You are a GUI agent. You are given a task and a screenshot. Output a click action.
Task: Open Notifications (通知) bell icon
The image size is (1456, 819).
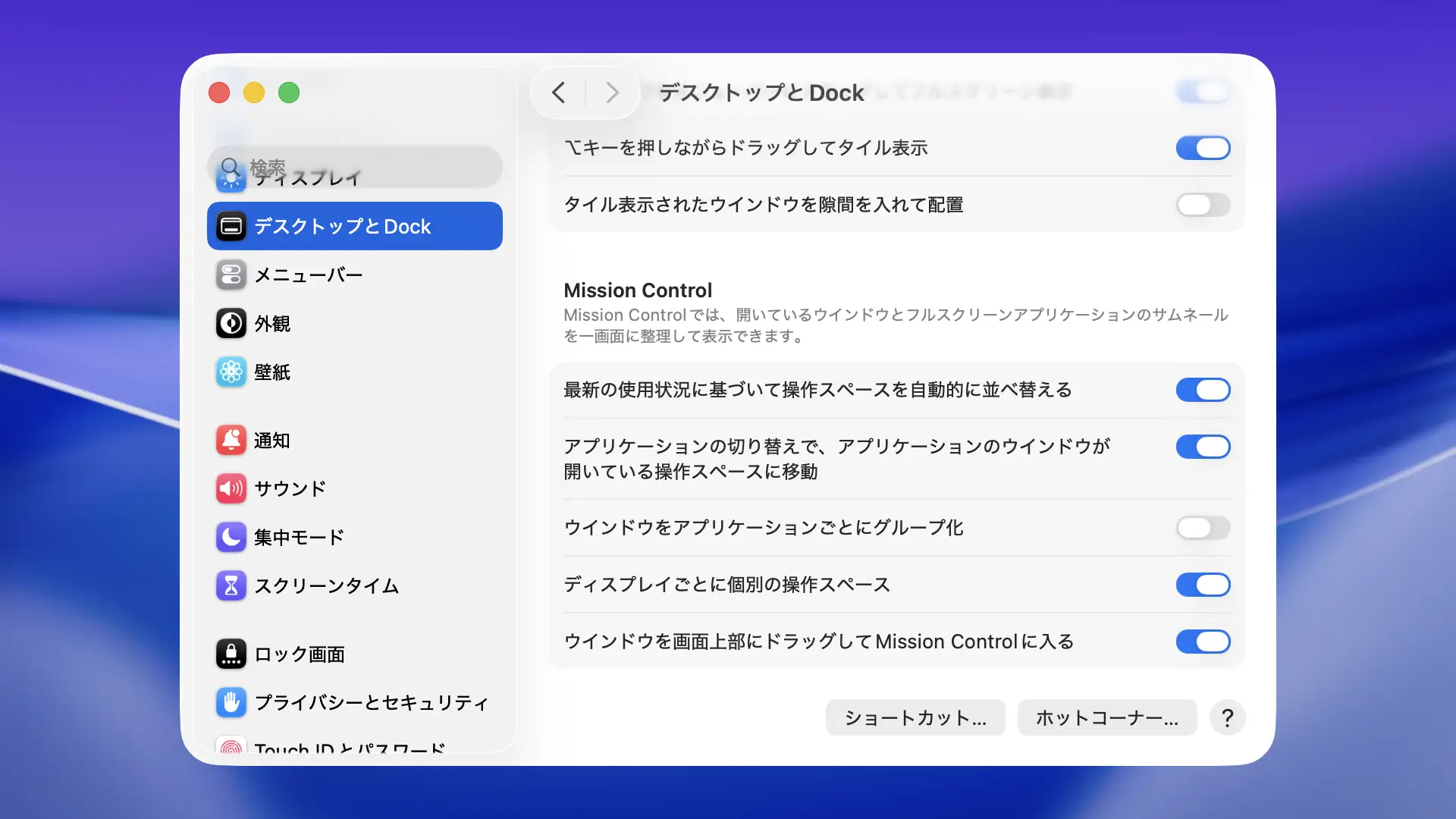(231, 441)
